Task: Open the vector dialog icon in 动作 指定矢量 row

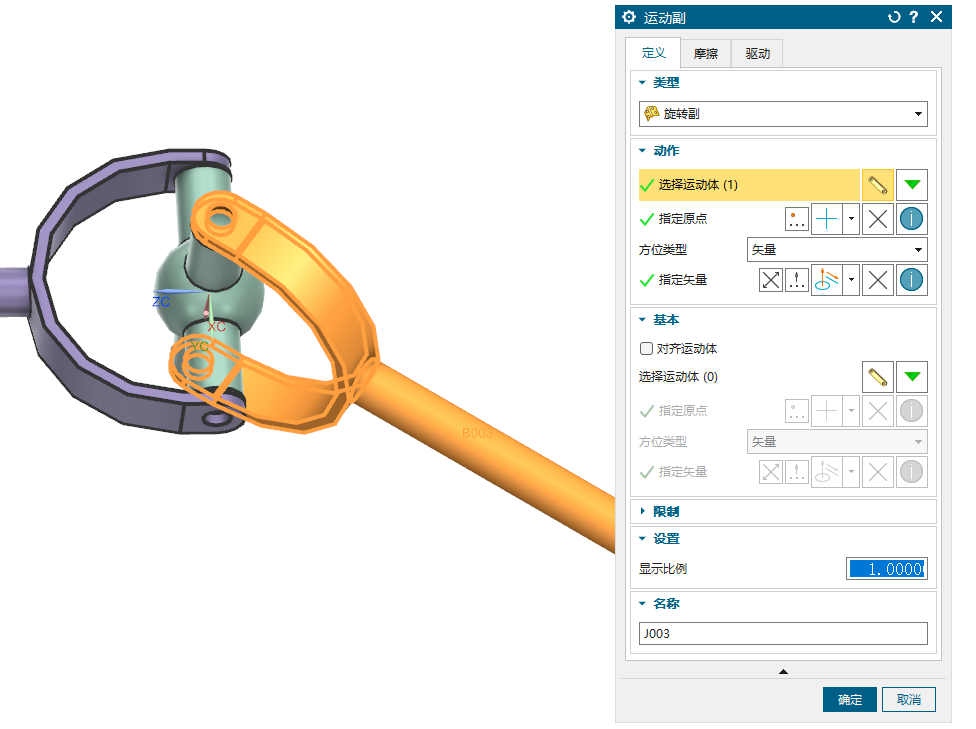Action: pos(797,280)
